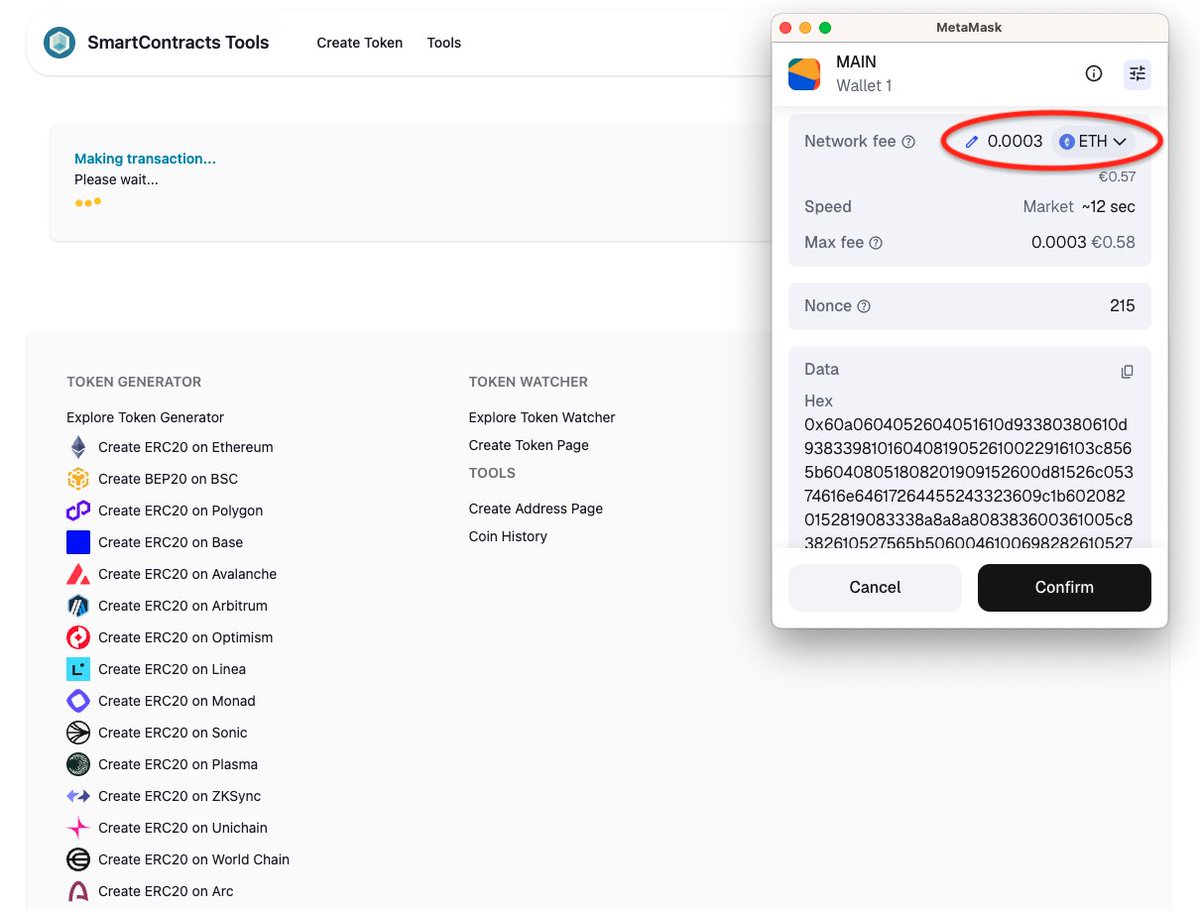Screen dimensions: 1200x911
Task: Click the network fee amount 0.0003
Action: coord(1015,142)
